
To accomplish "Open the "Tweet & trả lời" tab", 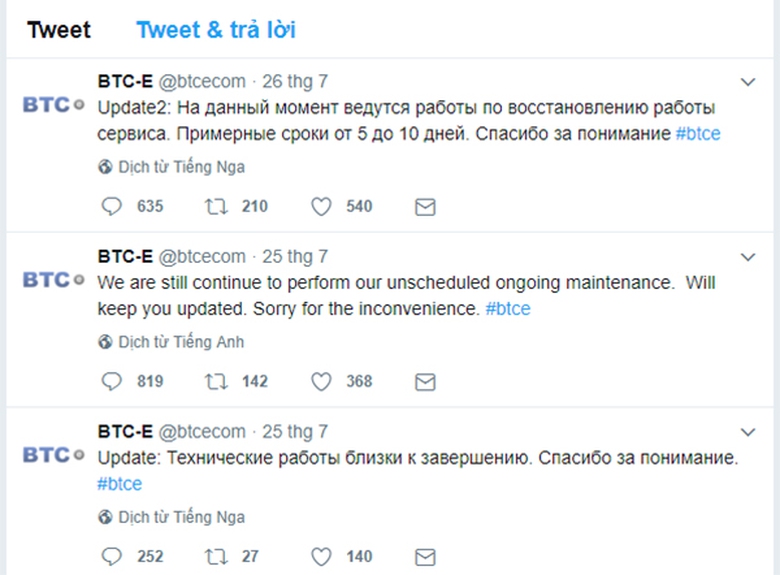I will [216, 30].
